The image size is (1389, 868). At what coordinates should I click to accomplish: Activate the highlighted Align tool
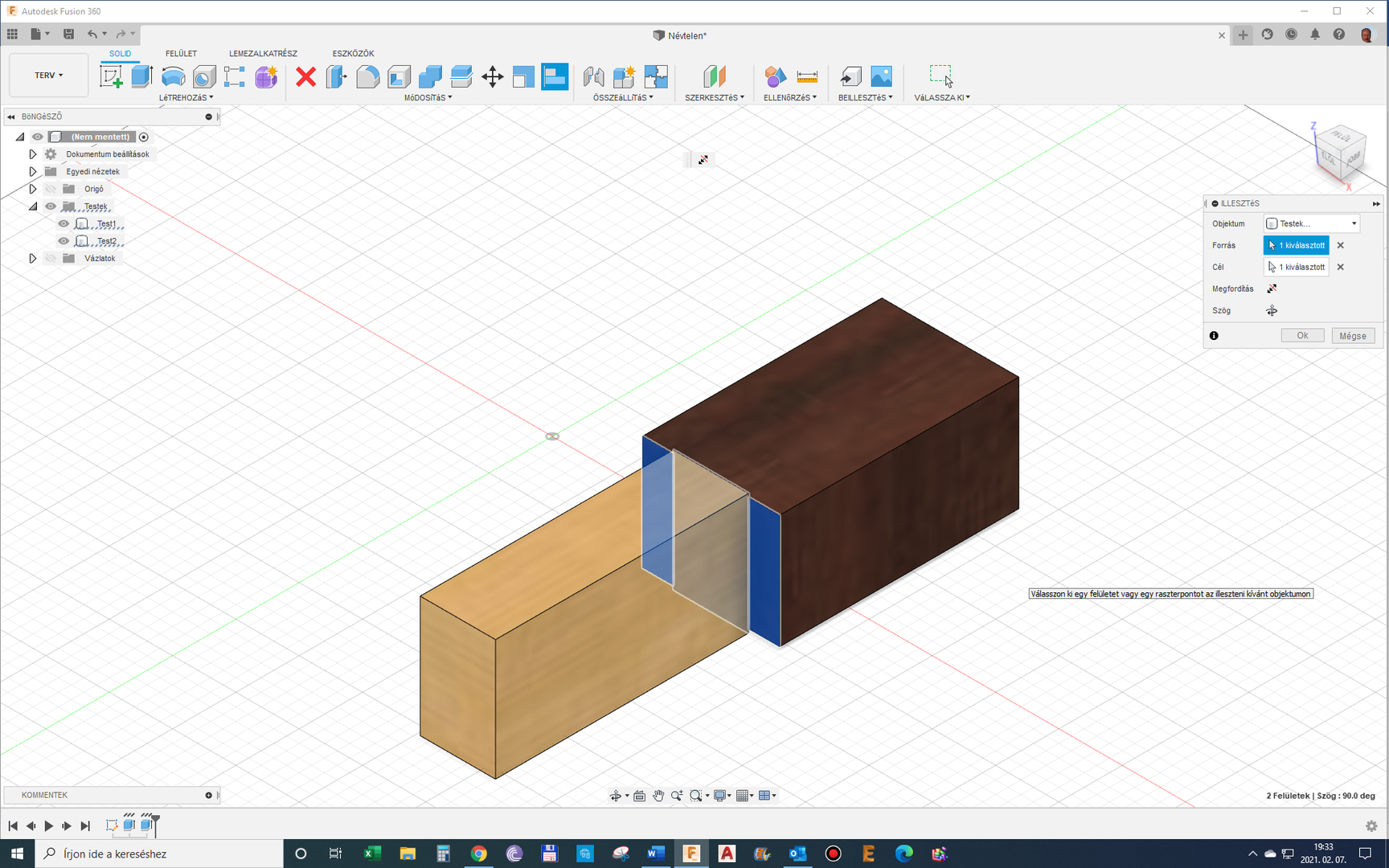[x=555, y=76]
